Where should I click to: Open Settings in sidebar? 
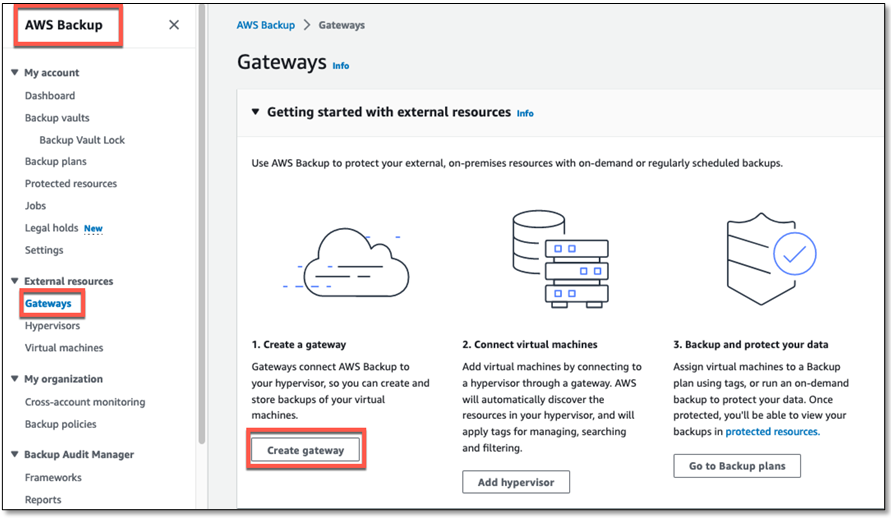point(44,250)
